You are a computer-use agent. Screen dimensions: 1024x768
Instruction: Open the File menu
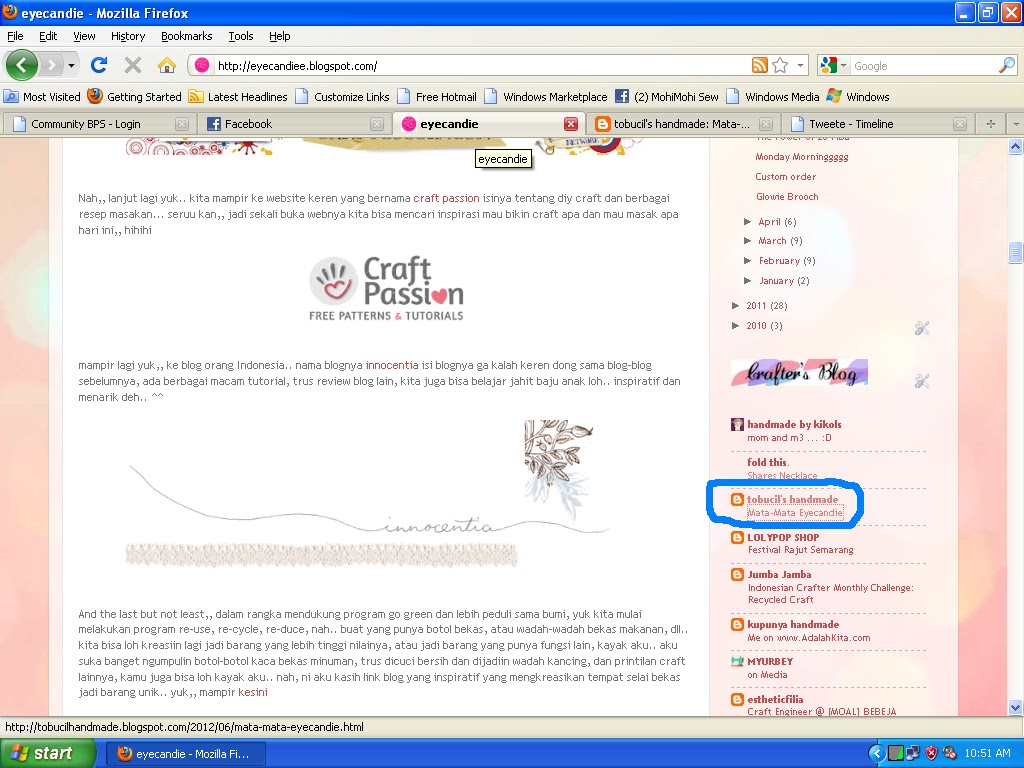coord(15,36)
